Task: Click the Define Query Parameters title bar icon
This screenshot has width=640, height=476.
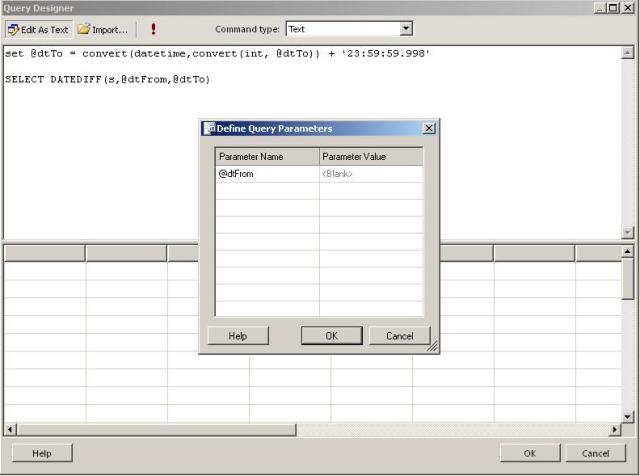Action: pos(209,128)
